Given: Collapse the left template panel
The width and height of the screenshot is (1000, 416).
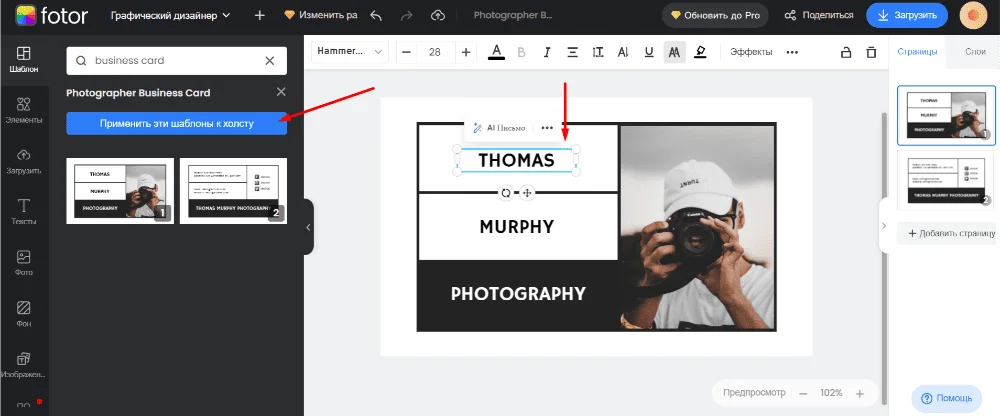Looking at the screenshot, I should click(308, 227).
